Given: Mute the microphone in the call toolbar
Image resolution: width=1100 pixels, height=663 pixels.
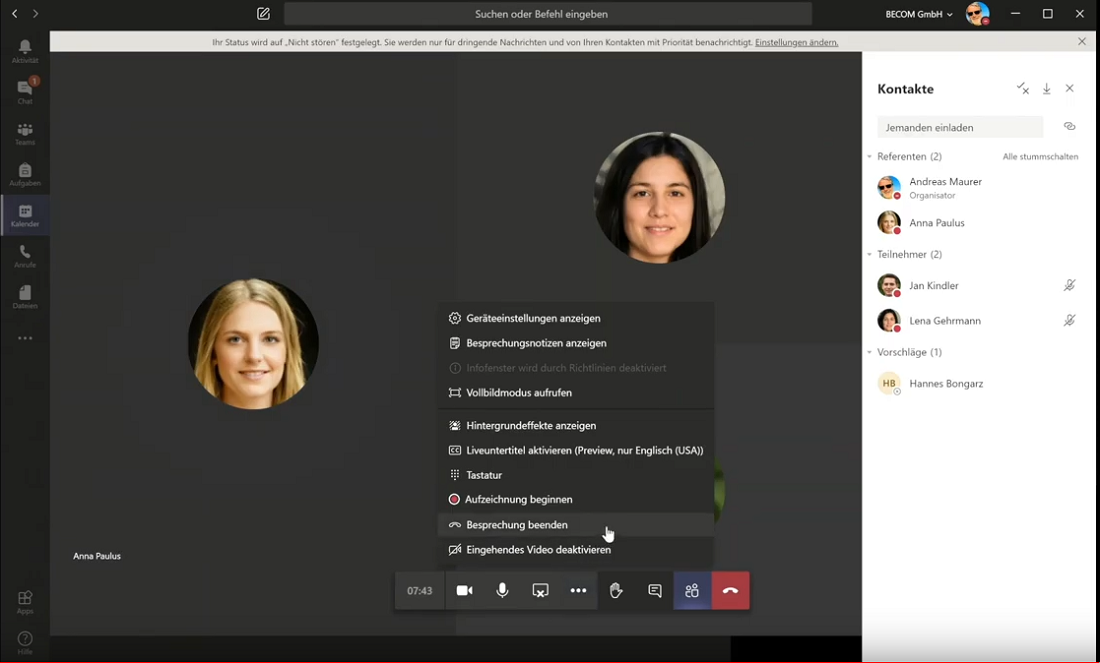Looking at the screenshot, I should pos(502,591).
